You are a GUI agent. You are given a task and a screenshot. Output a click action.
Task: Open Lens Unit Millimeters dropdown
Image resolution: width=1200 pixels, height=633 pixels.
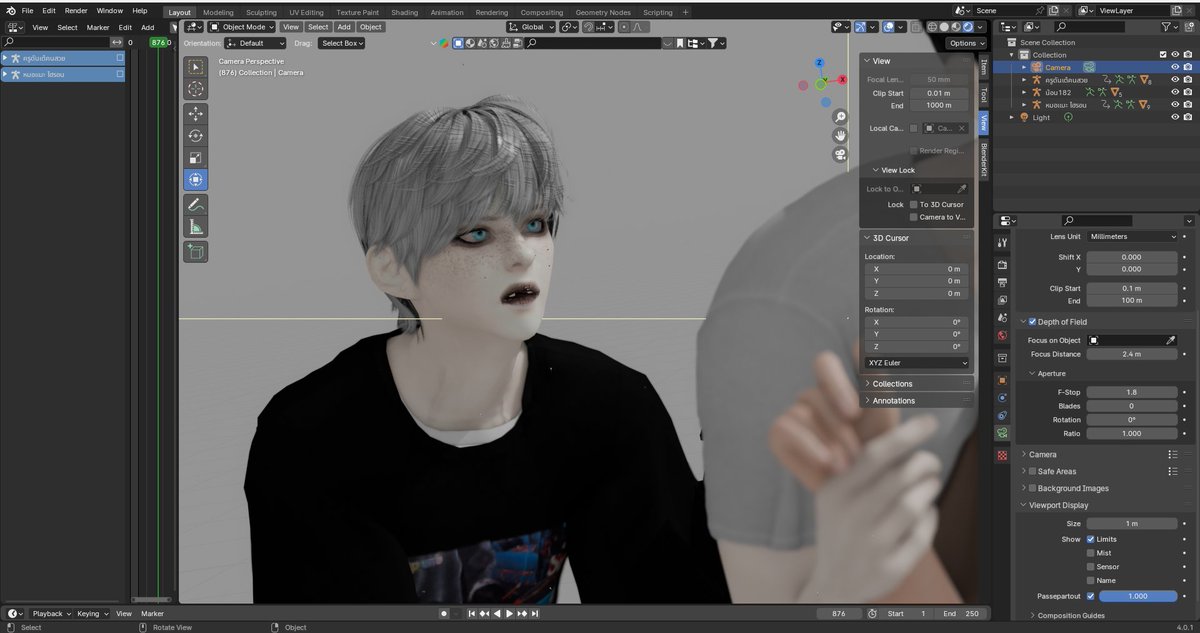(x=1133, y=237)
